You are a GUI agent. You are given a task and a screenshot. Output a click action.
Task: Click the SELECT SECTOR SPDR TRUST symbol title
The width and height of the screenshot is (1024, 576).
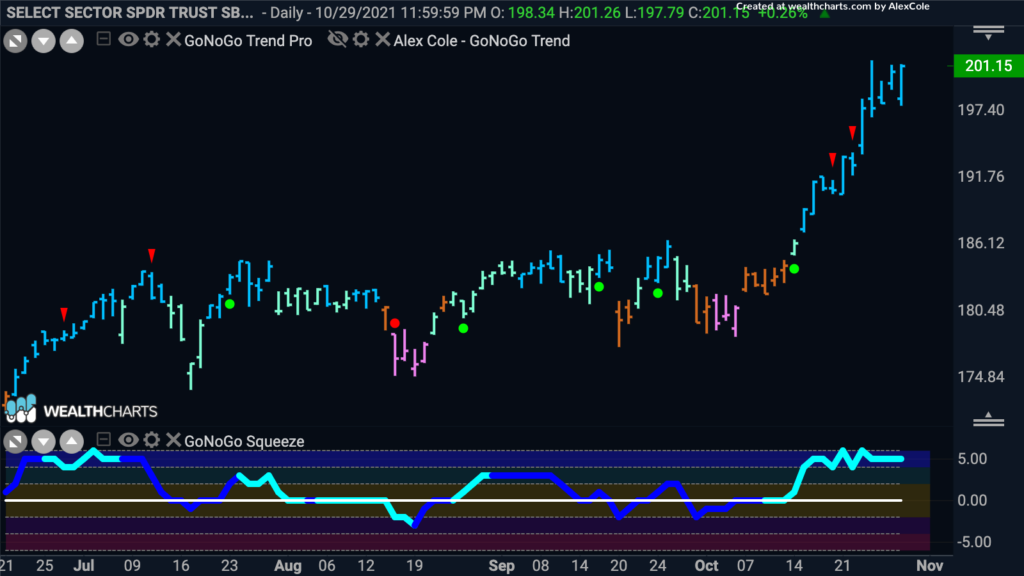tap(130, 13)
